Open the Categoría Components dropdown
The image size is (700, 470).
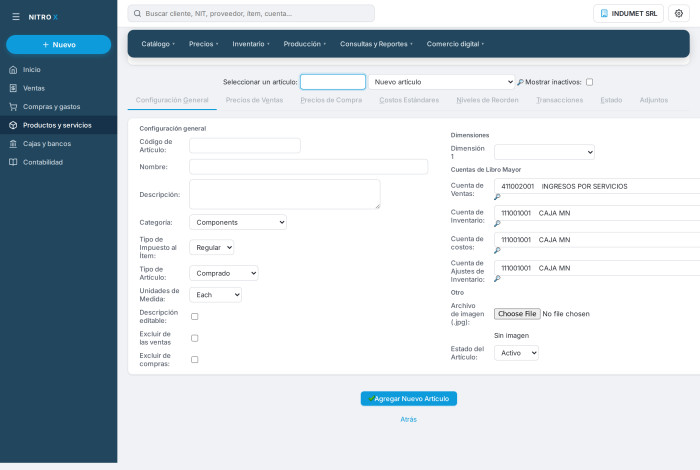coord(238,222)
